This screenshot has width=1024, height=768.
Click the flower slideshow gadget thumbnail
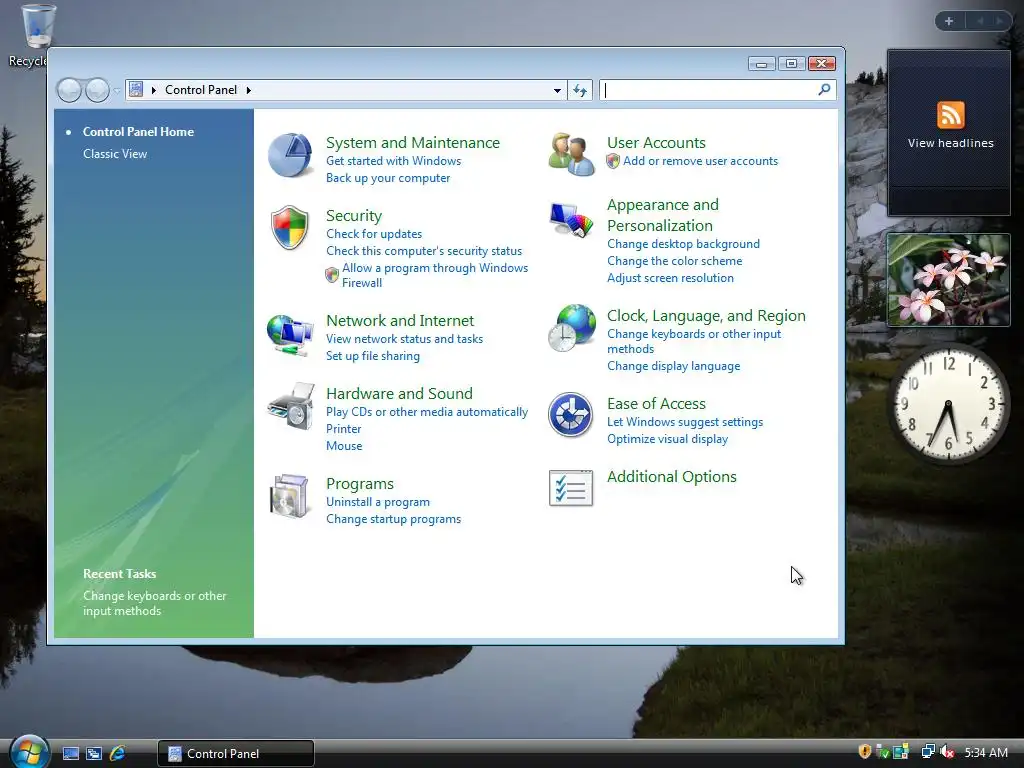point(948,280)
